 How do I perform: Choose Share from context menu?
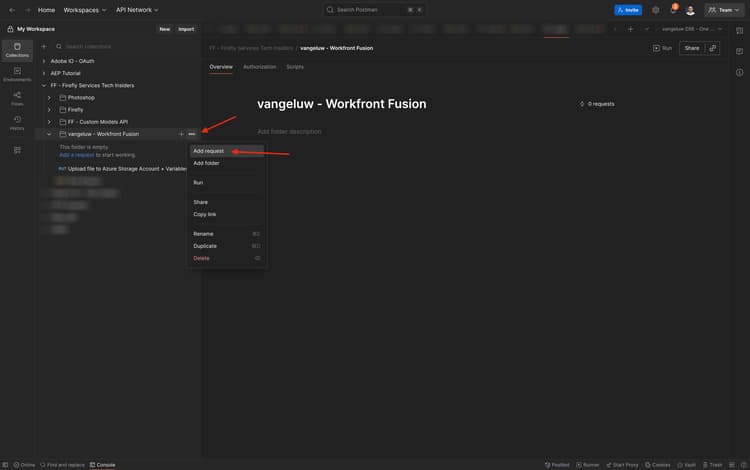tap(227, 202)
